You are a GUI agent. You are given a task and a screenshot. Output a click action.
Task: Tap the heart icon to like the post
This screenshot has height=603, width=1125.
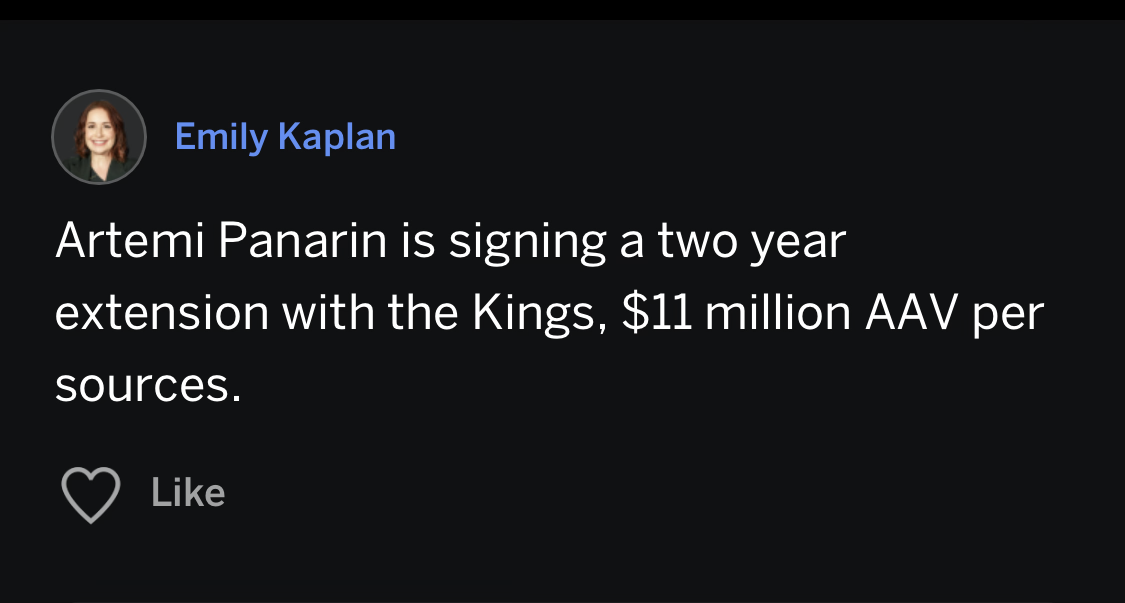click(x=91, y=493)
